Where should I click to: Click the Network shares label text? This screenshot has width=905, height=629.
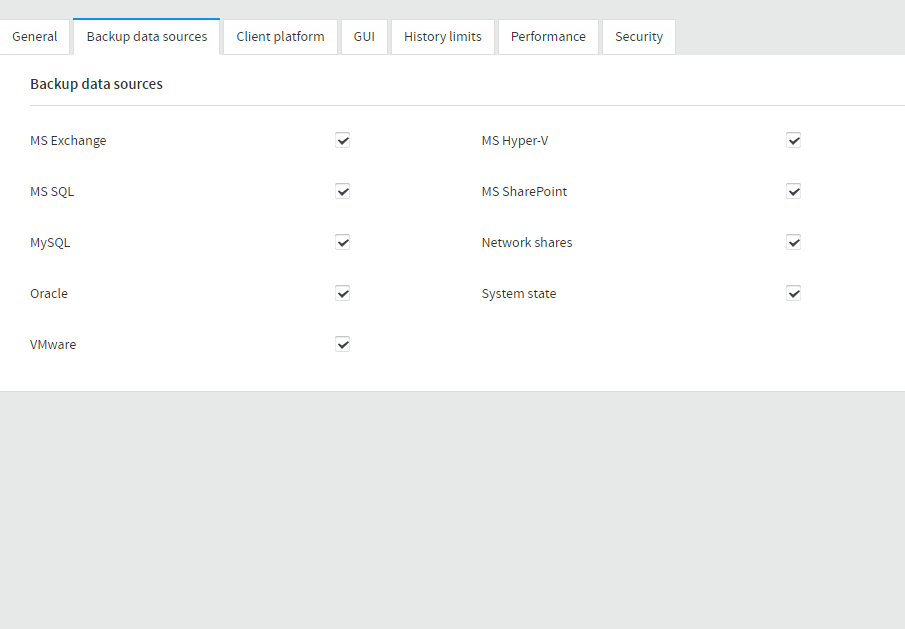pyautogui.click(x=527, y=243)
